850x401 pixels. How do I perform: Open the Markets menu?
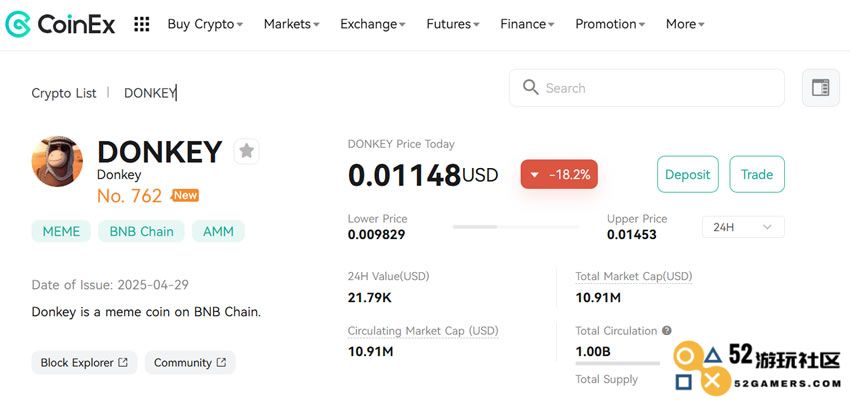pos(292,24)
